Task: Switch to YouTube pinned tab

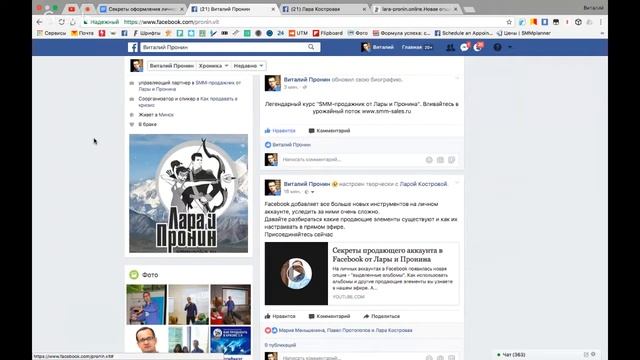Action: 72,9
